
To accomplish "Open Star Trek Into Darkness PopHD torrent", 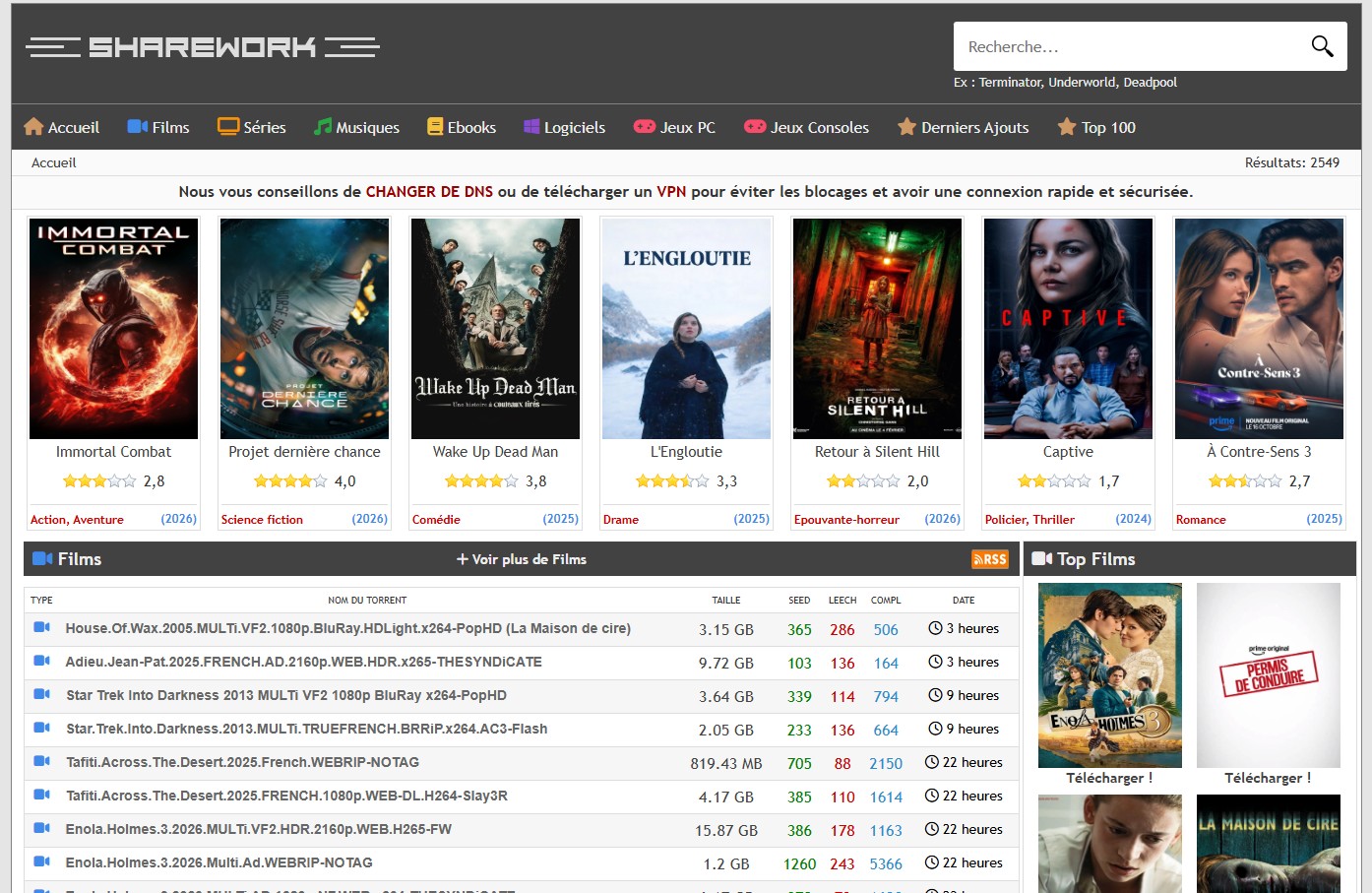I will pos(286,695).
